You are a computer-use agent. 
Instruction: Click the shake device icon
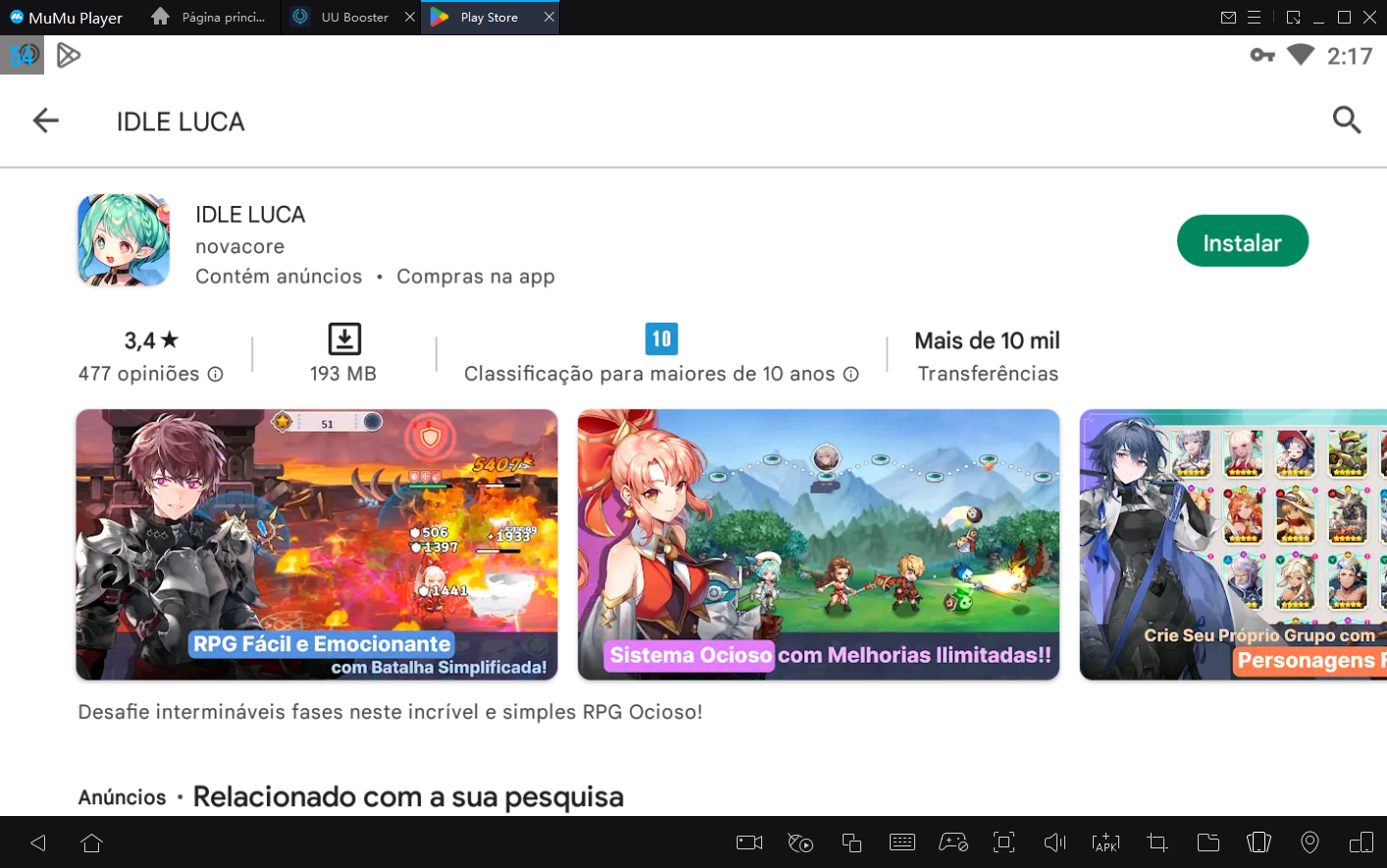click(1259, 842)
